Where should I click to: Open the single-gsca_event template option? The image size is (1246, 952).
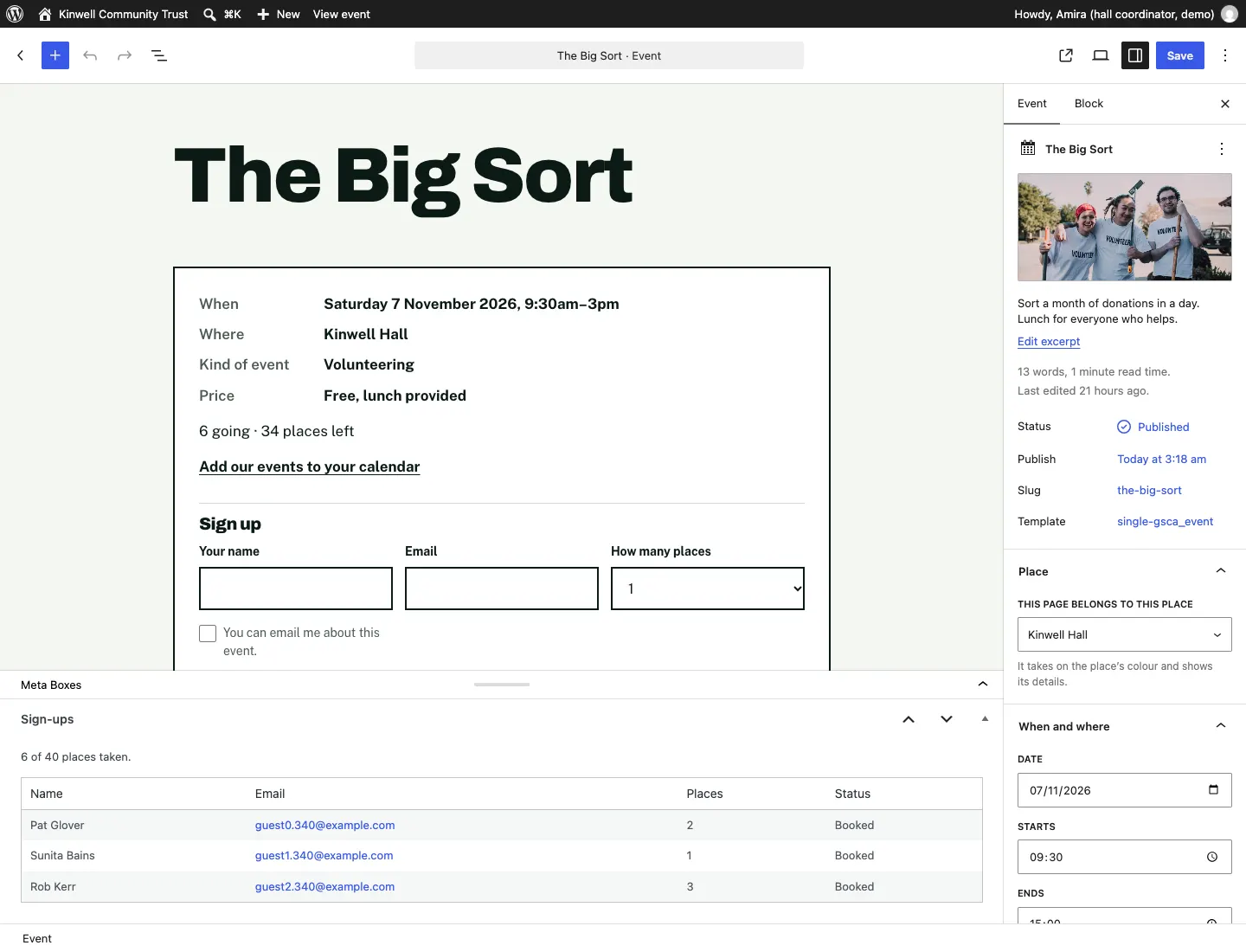point(1165,521)
